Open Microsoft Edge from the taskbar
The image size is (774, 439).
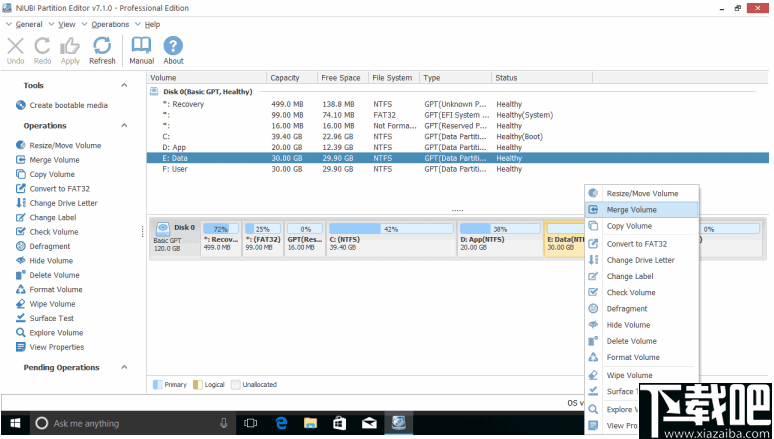click(x=281, y=423)
